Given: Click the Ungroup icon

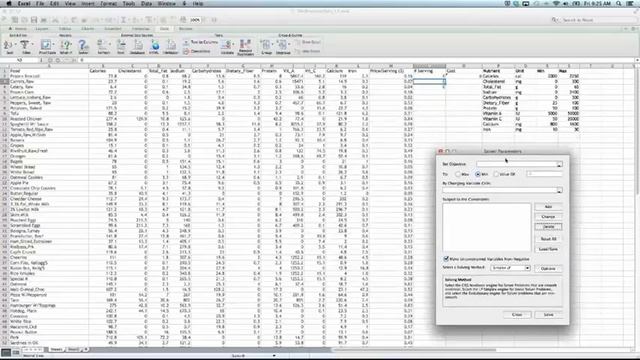Looking at the screenshot, I should (282, 45).
